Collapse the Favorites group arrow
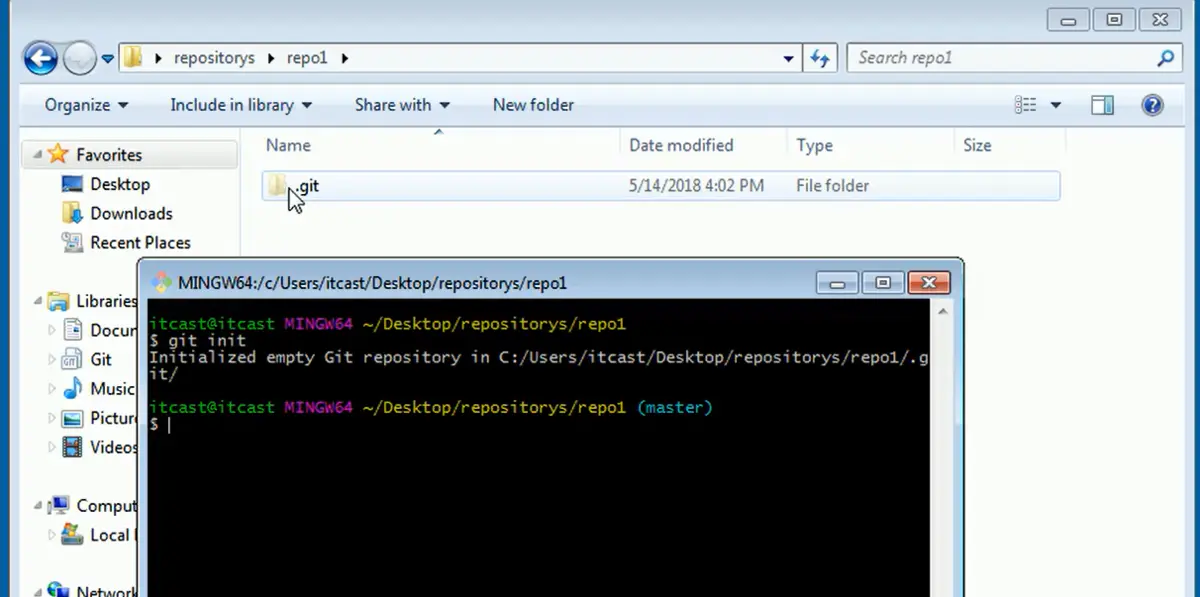The height and width of the screenshot is (597, 1200). (x=37, y=155)
